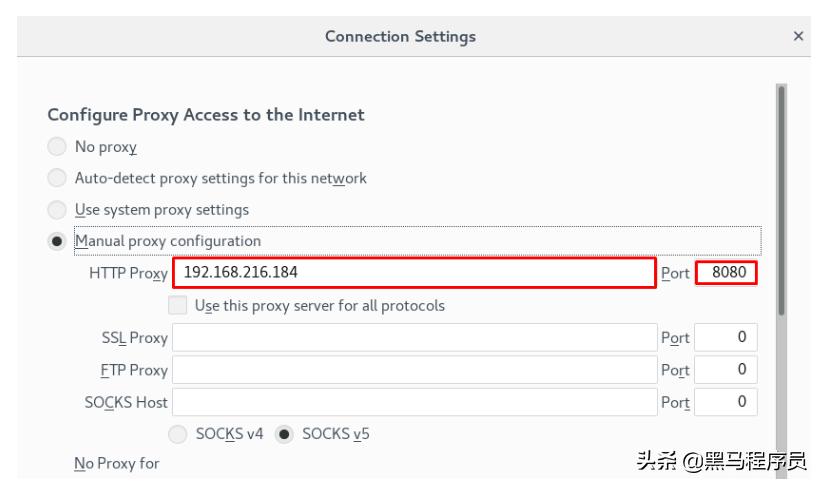Click the HTTP Proxy address field
821x485 pixels.
[x=414, y=272]
